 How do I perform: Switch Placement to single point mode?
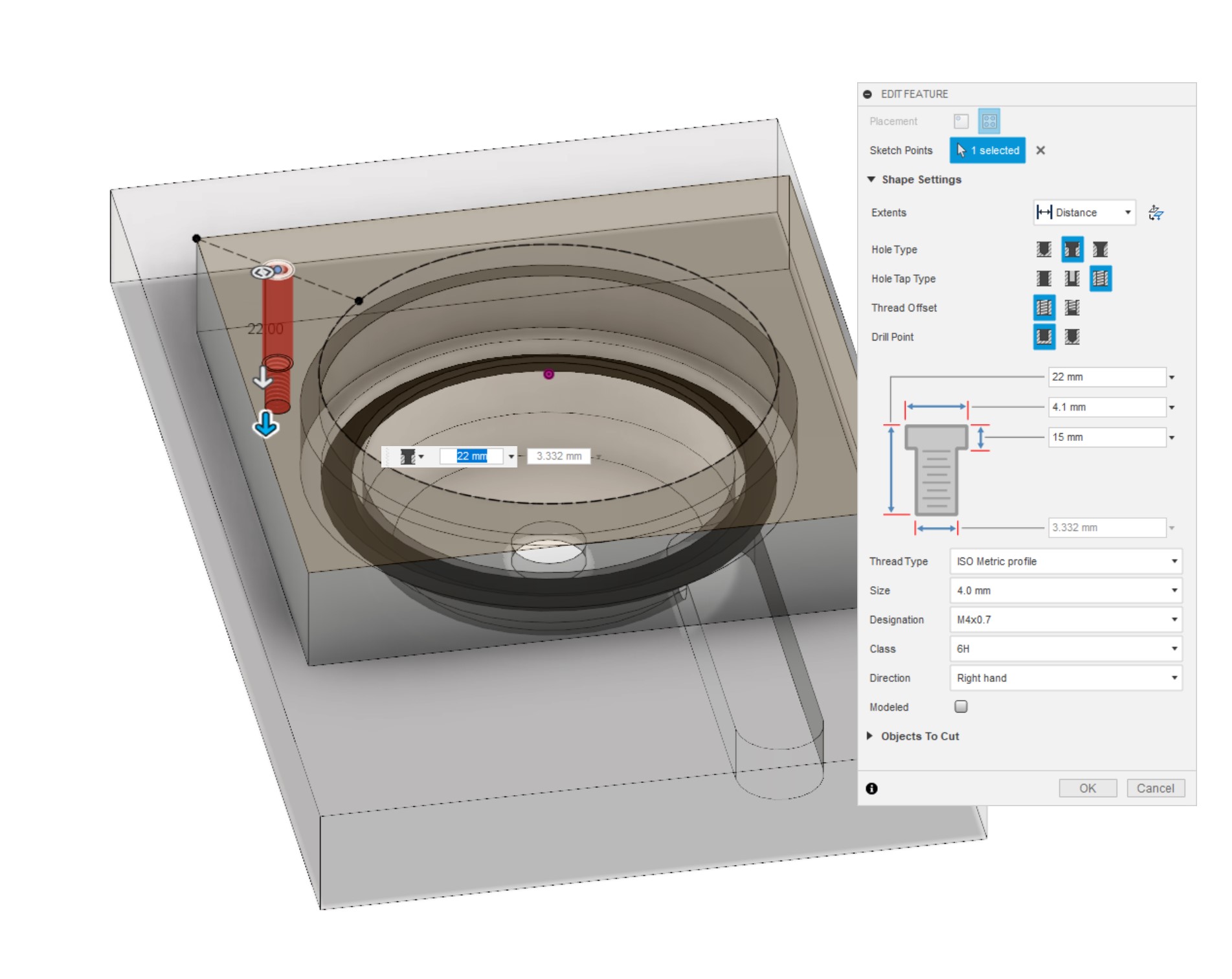[x=961, y=121]
